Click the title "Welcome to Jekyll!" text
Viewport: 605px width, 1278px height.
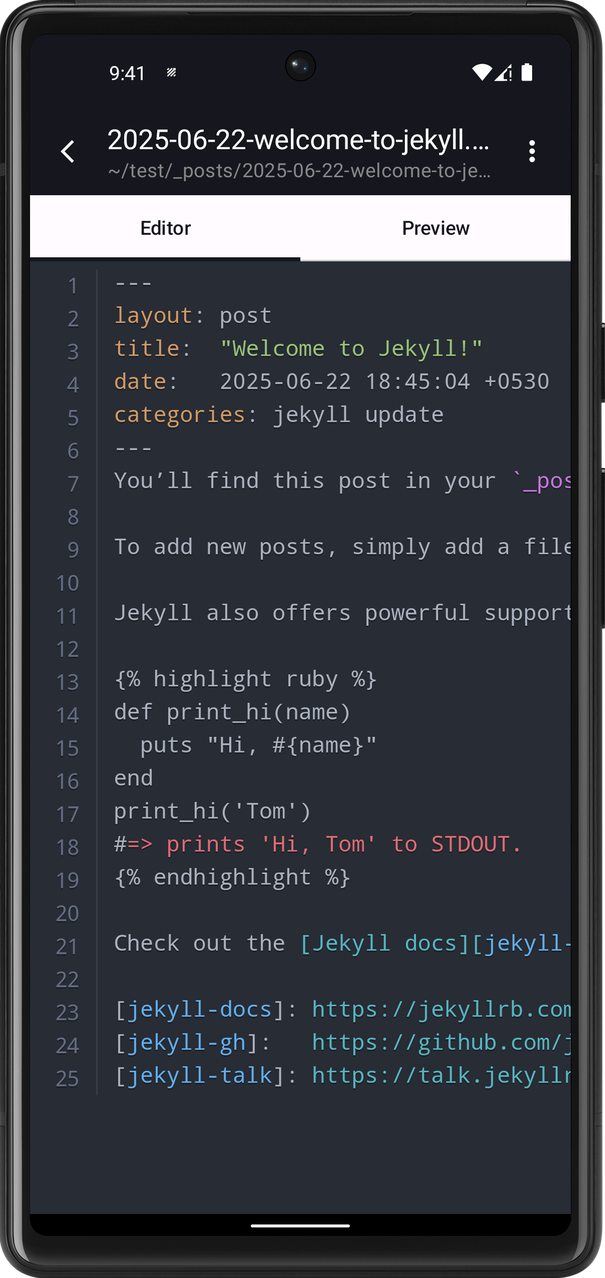click(x=351, y=349)
